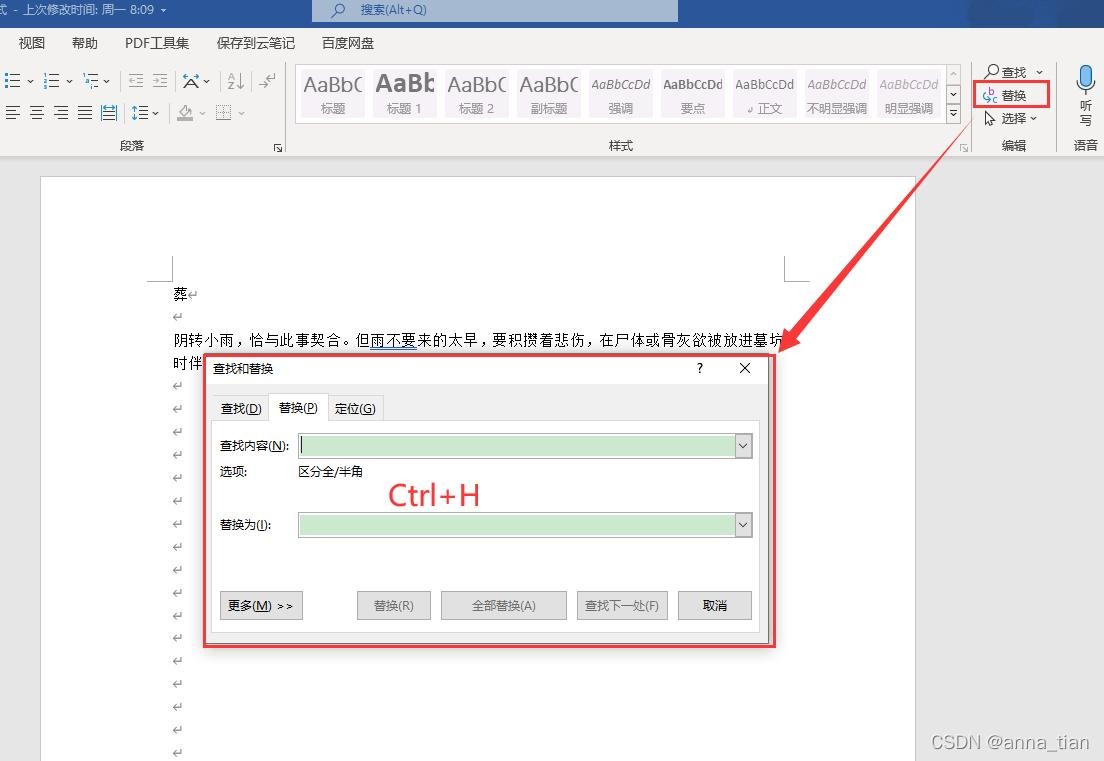Click the center align paragraph icon

(x=37, y=113)
